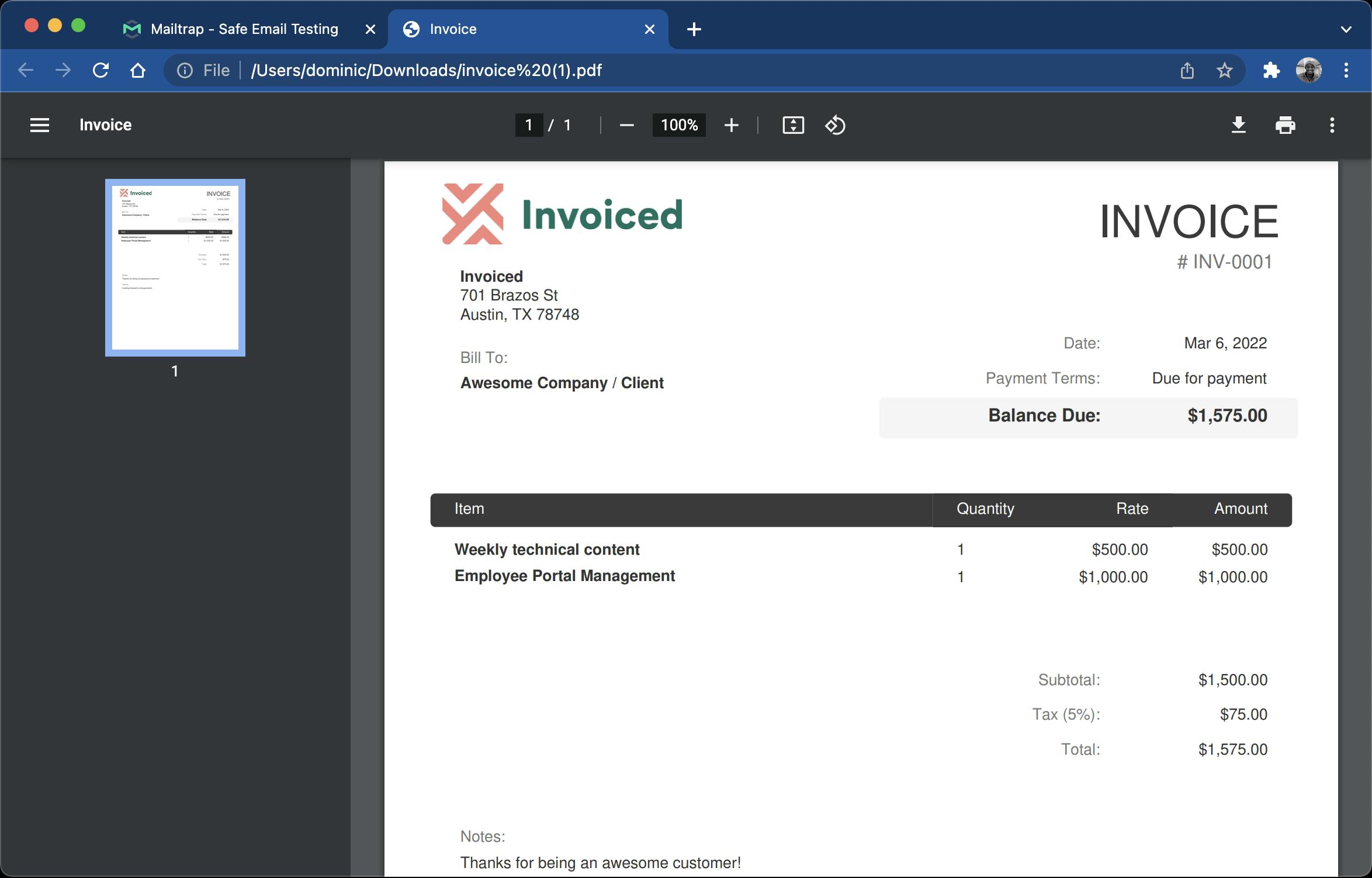
Task: Open the share icon in the address bar
Action: click(x=1187, y=70)
